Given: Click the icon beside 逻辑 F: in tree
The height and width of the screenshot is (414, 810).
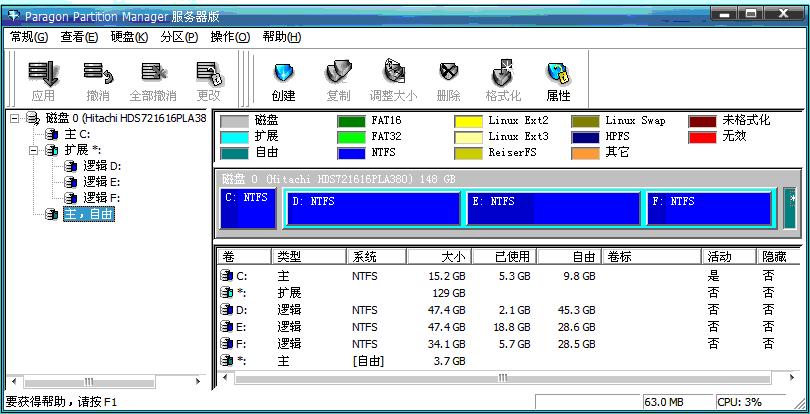Looking at the screenshot, I should [71, 198].
